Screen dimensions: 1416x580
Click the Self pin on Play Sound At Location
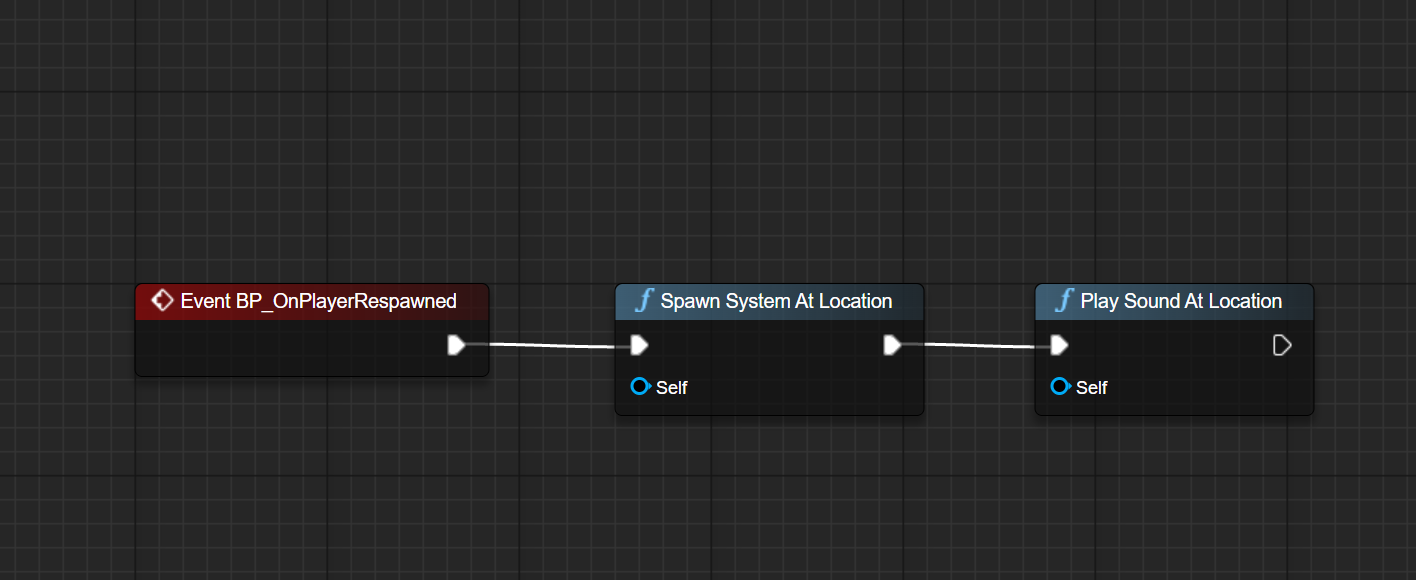click(x=1061, y=387)
